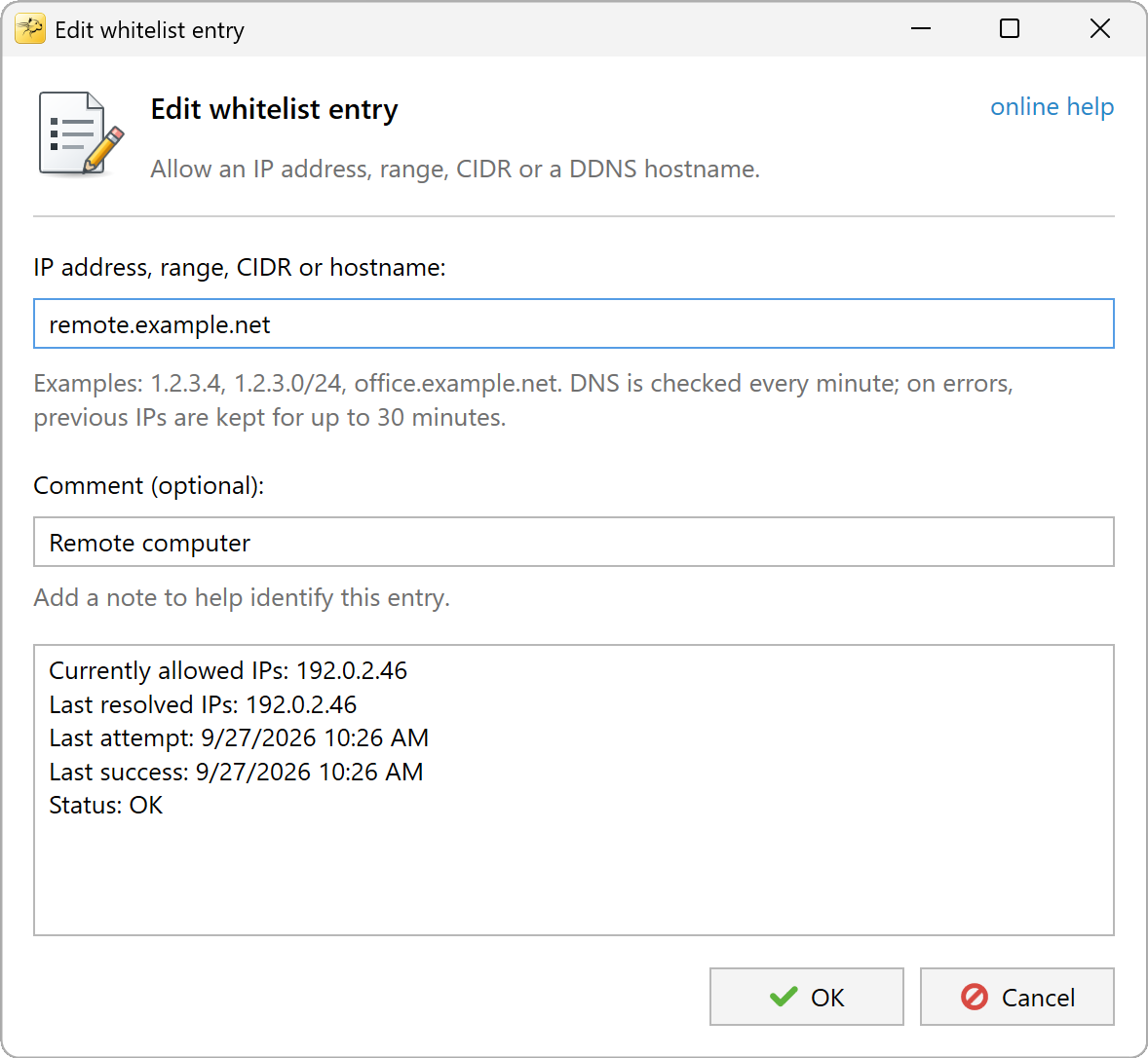
Task: Click the 'Currently allowed IPs: 192.0.2.46' line
Action: [x=228, y=670]
